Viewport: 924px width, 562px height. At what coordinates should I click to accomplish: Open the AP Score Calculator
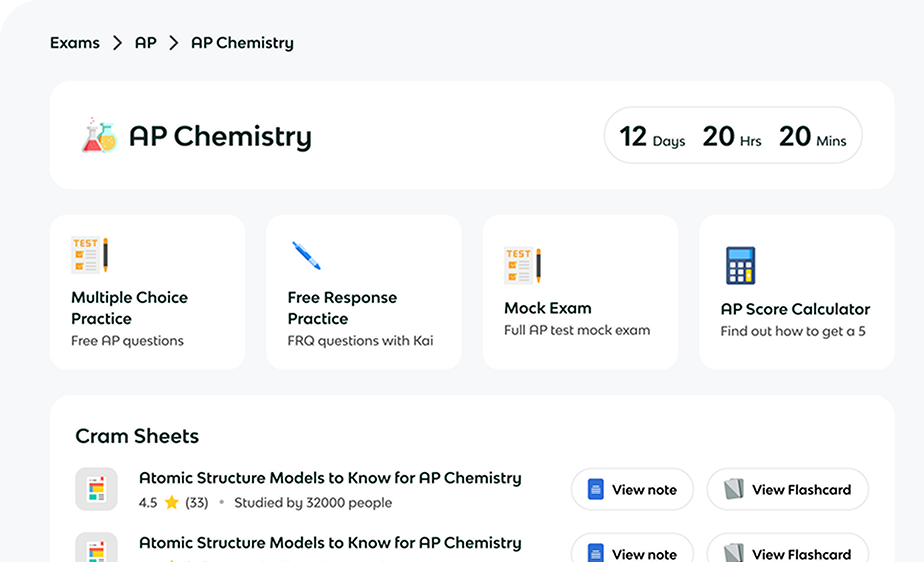(797, 292)
